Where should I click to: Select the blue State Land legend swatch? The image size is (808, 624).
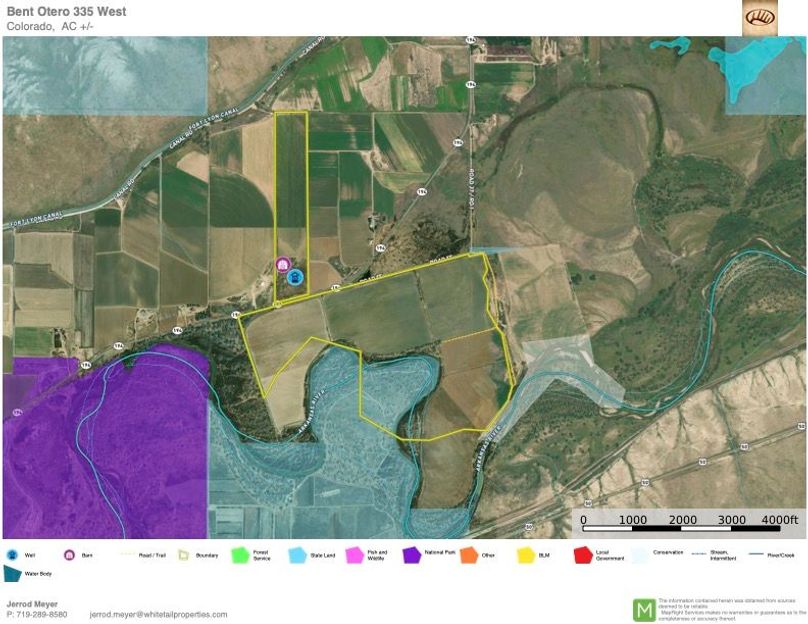(296, 554)
